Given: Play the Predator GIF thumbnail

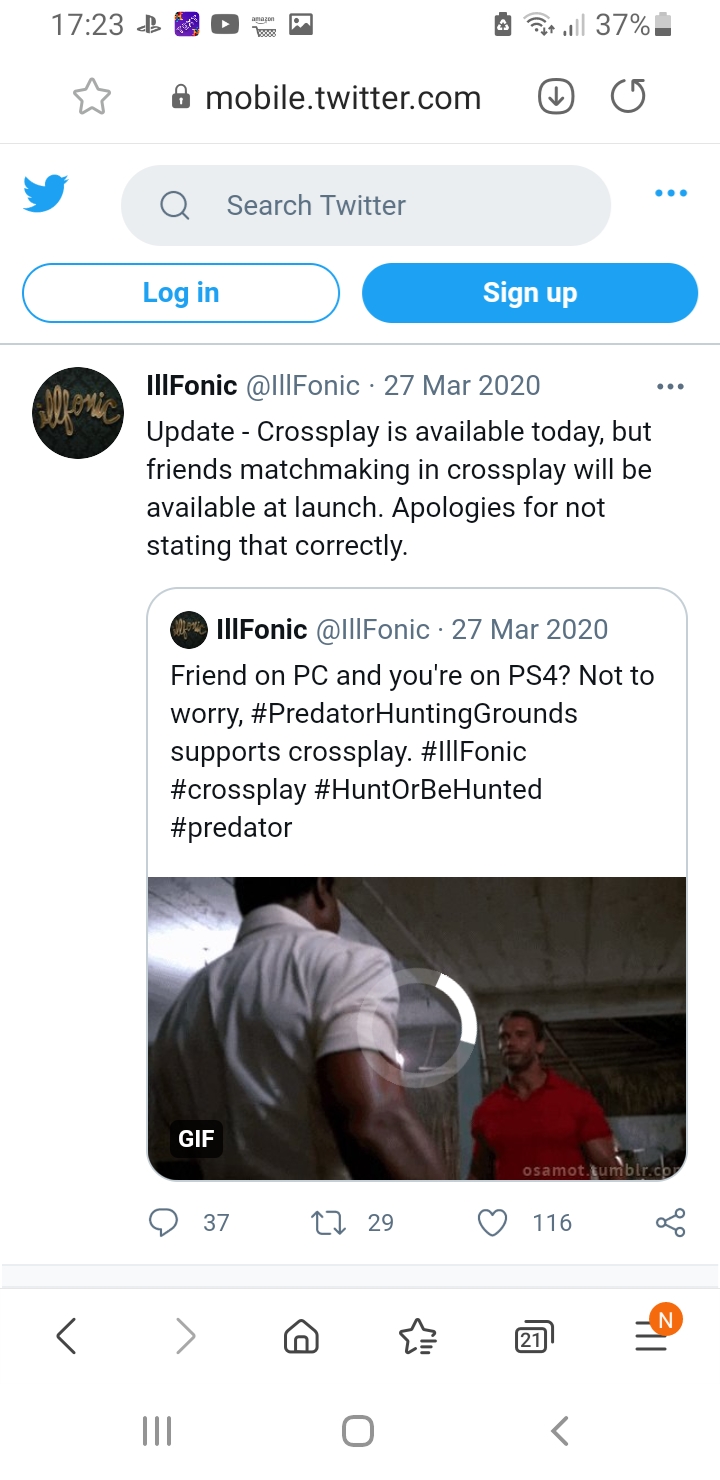Looking at the screenshot, I should point(417,1028).
